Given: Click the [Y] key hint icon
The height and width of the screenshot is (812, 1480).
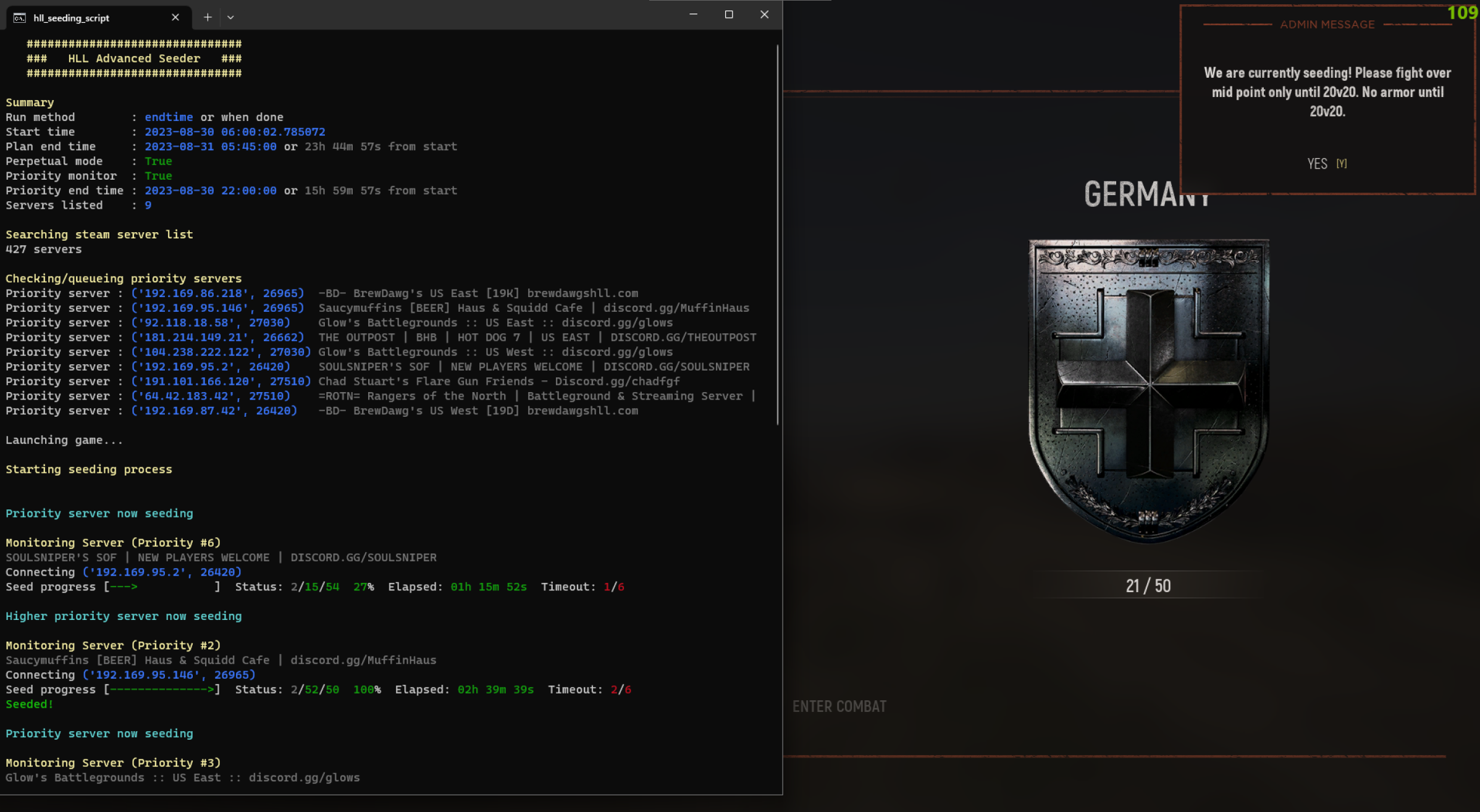Looking at the screenshot, I should pos(1342,164).
